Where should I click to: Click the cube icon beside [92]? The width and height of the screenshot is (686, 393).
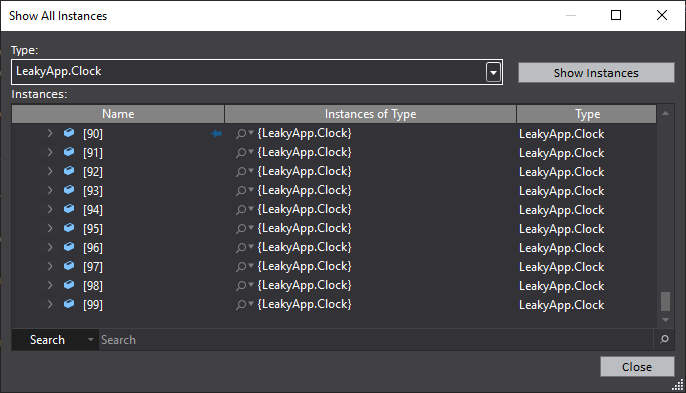[x=69, y=171]
